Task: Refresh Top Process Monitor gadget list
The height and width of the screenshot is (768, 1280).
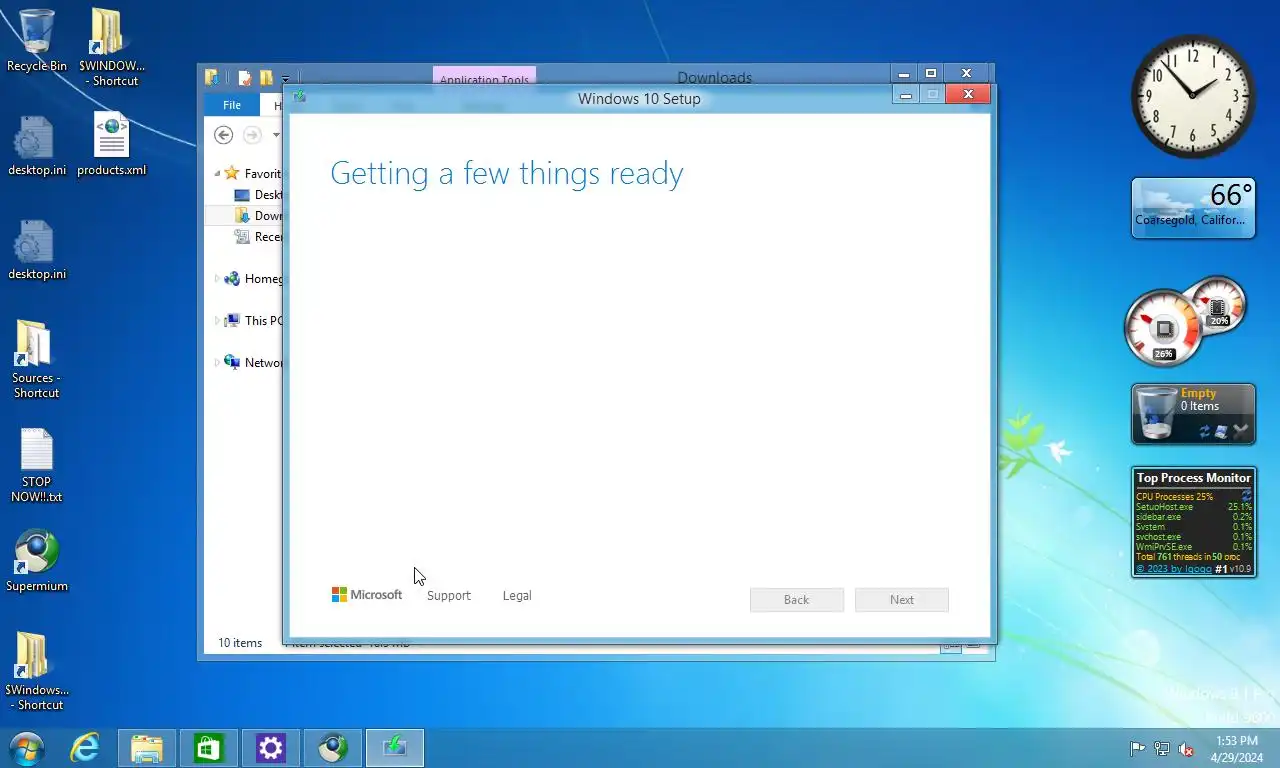Action: point(1247,496)
